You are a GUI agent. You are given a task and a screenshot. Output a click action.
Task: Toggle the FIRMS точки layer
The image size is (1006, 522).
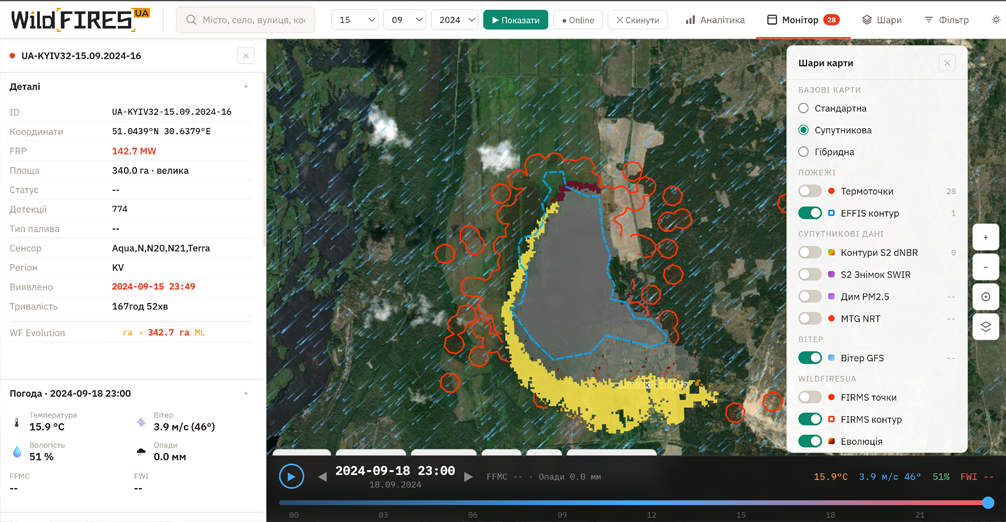810,398
